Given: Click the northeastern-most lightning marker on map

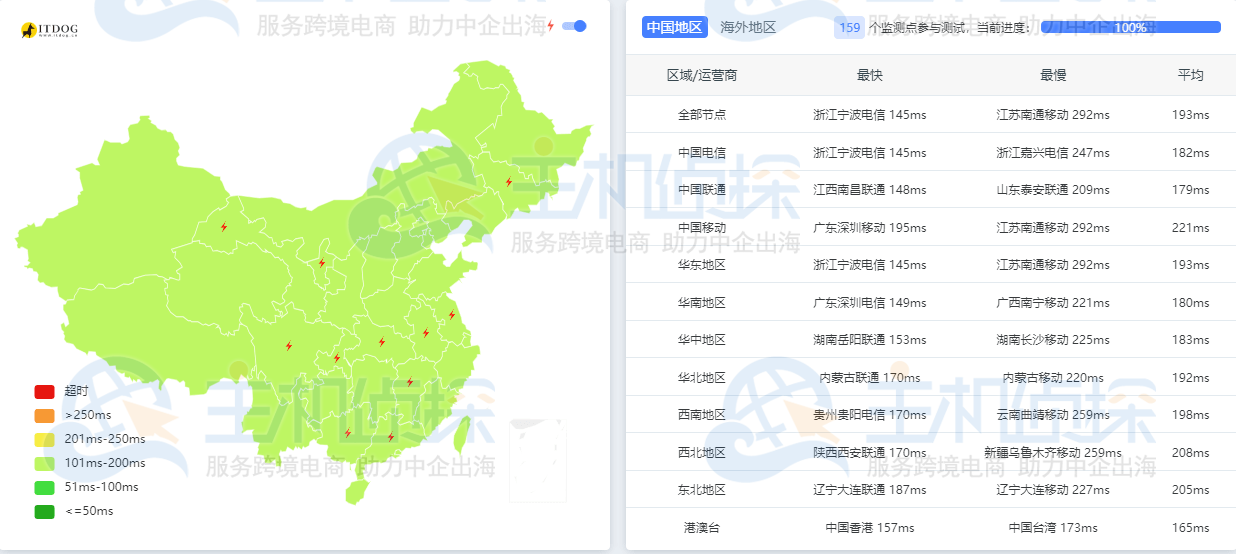Looking at the screenshot, I should pos(509,182).
